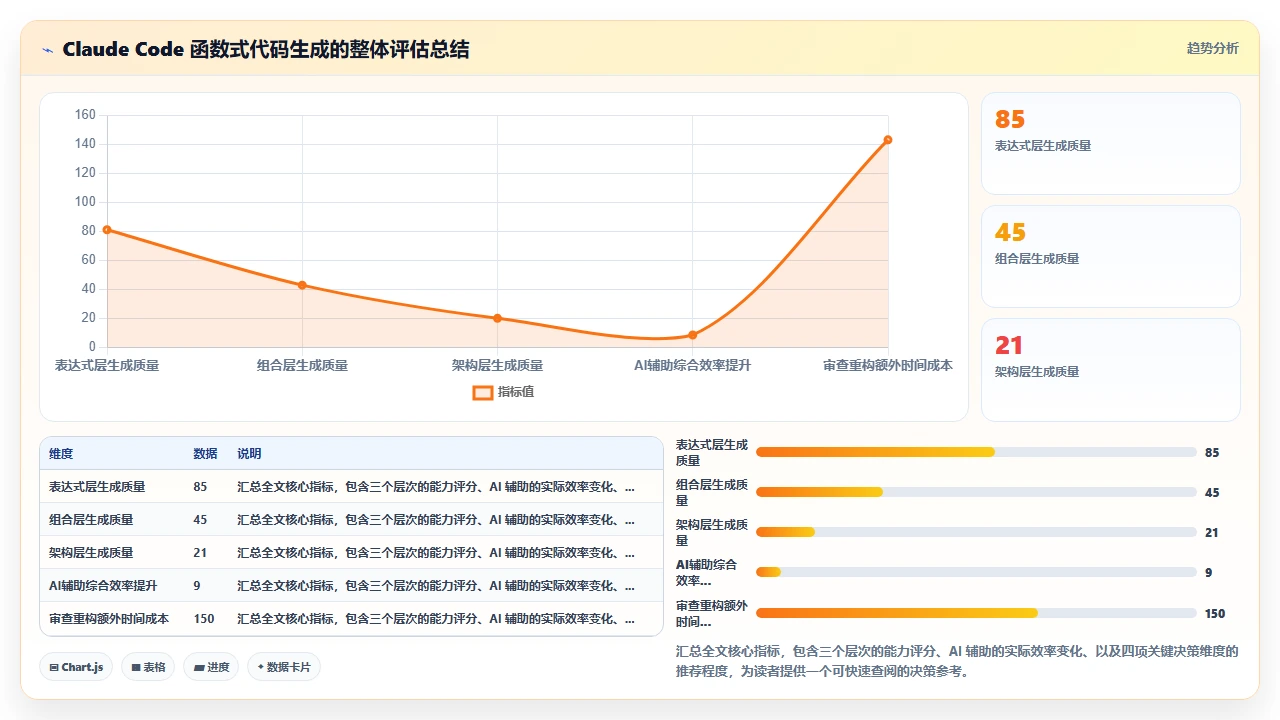Viewport: 1280px width, 720px height.
Task: Click the 85 value in the 表达式层生成质量 card
Action: [x=1010, y=119]
